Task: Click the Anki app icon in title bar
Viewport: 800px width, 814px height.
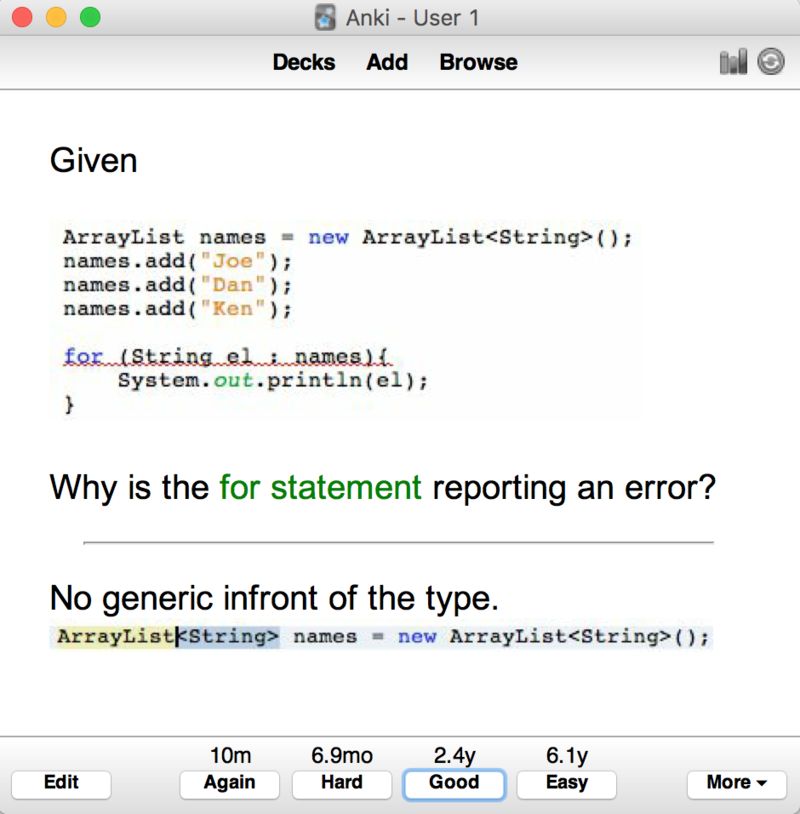Action: (x=325, y=17)
